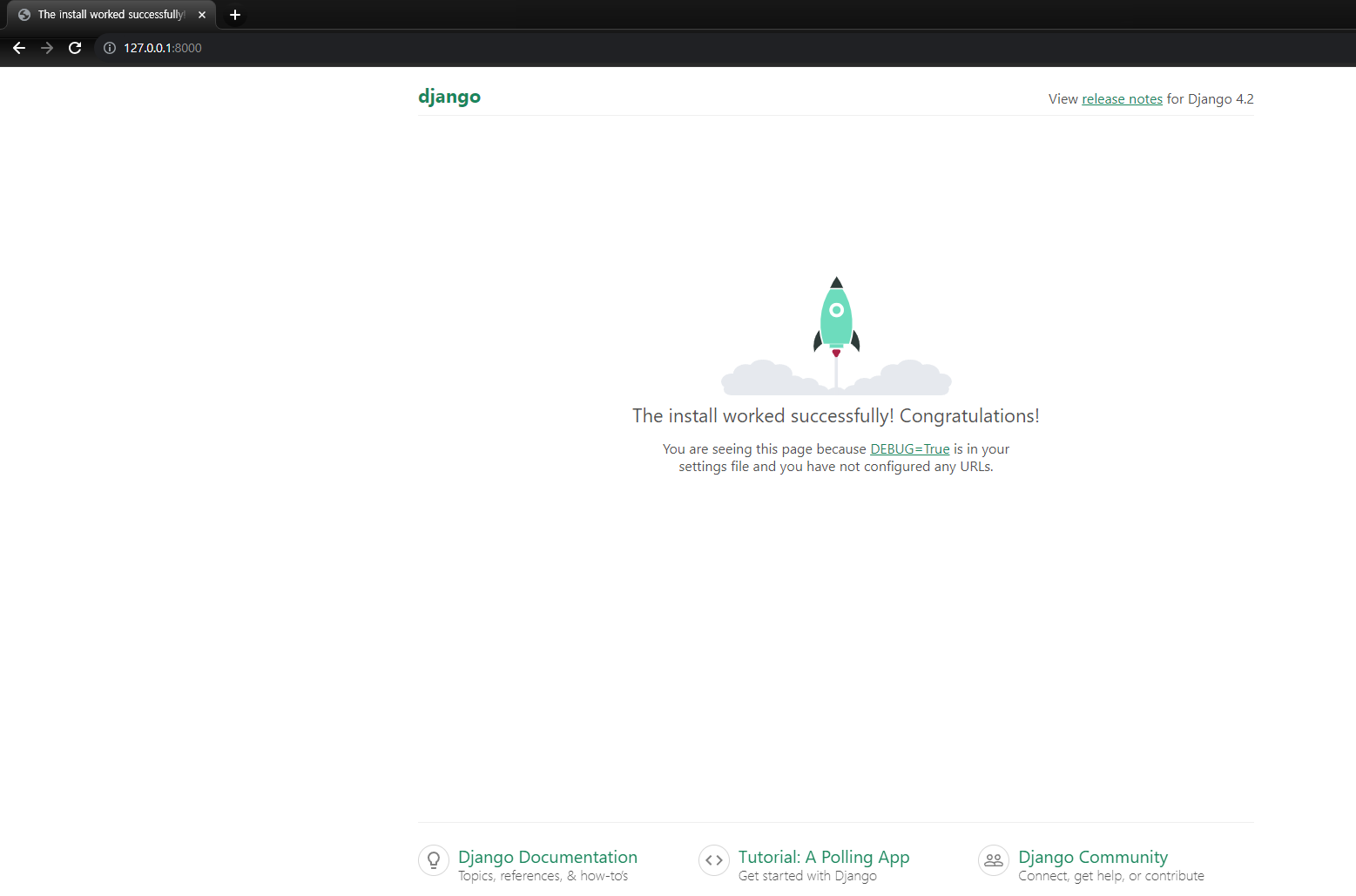Click the browser forward arrow
The width and height of the screenshot is (1356, 896).
pyautogui.click(x=47, y=48)
